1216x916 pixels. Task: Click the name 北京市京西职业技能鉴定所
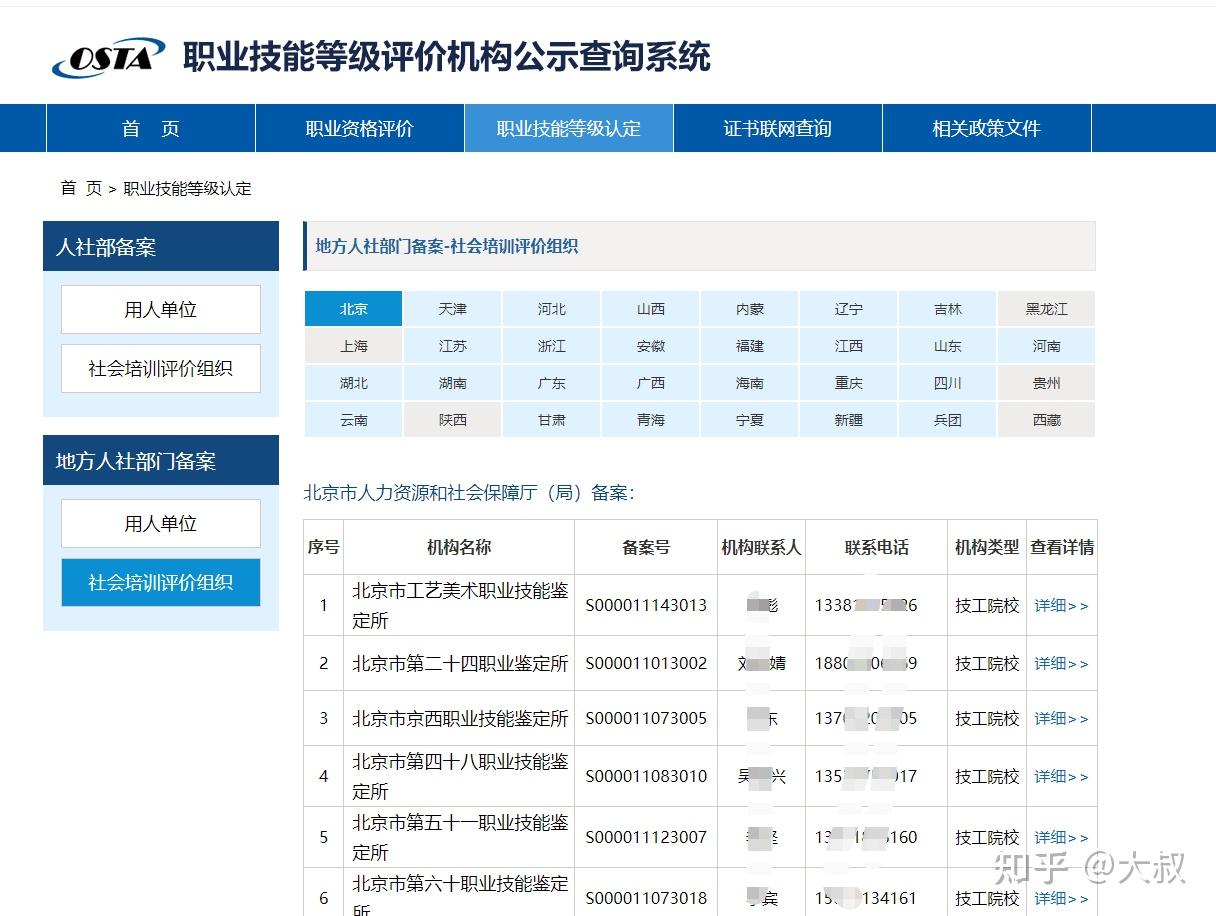(460, 719)
